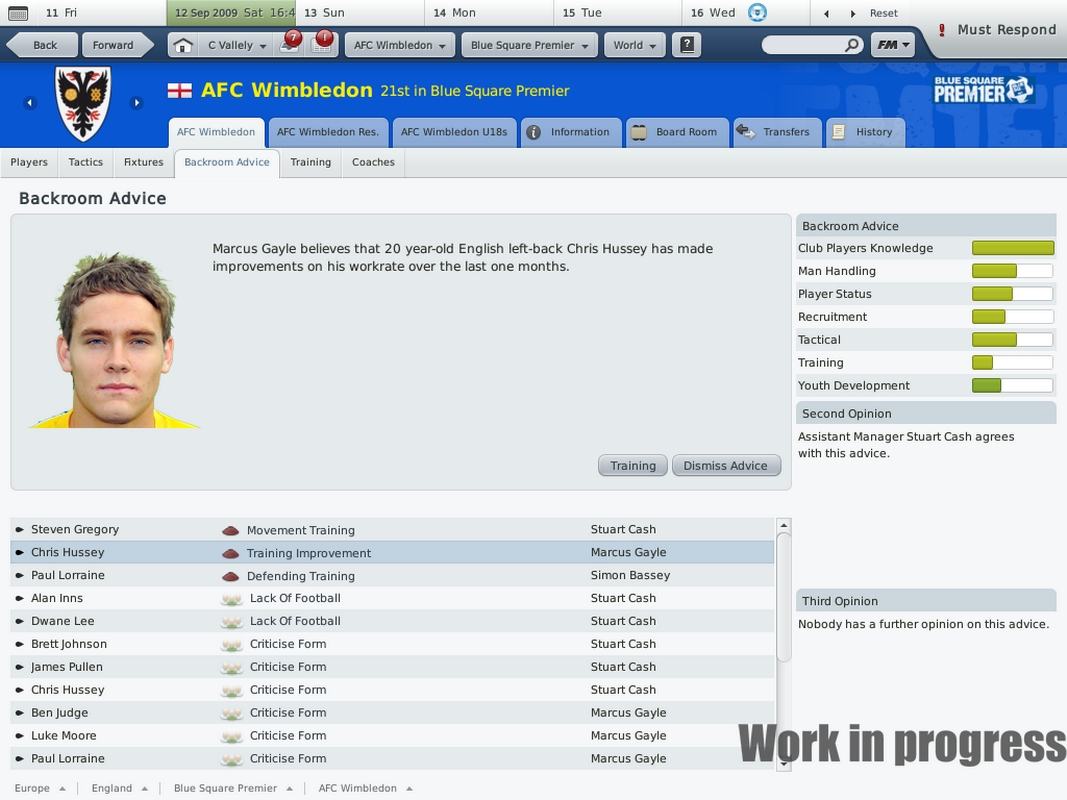Open the news icon with red alert badge
This screenshot has height=800, width=1067.
(x=322, y=44)
